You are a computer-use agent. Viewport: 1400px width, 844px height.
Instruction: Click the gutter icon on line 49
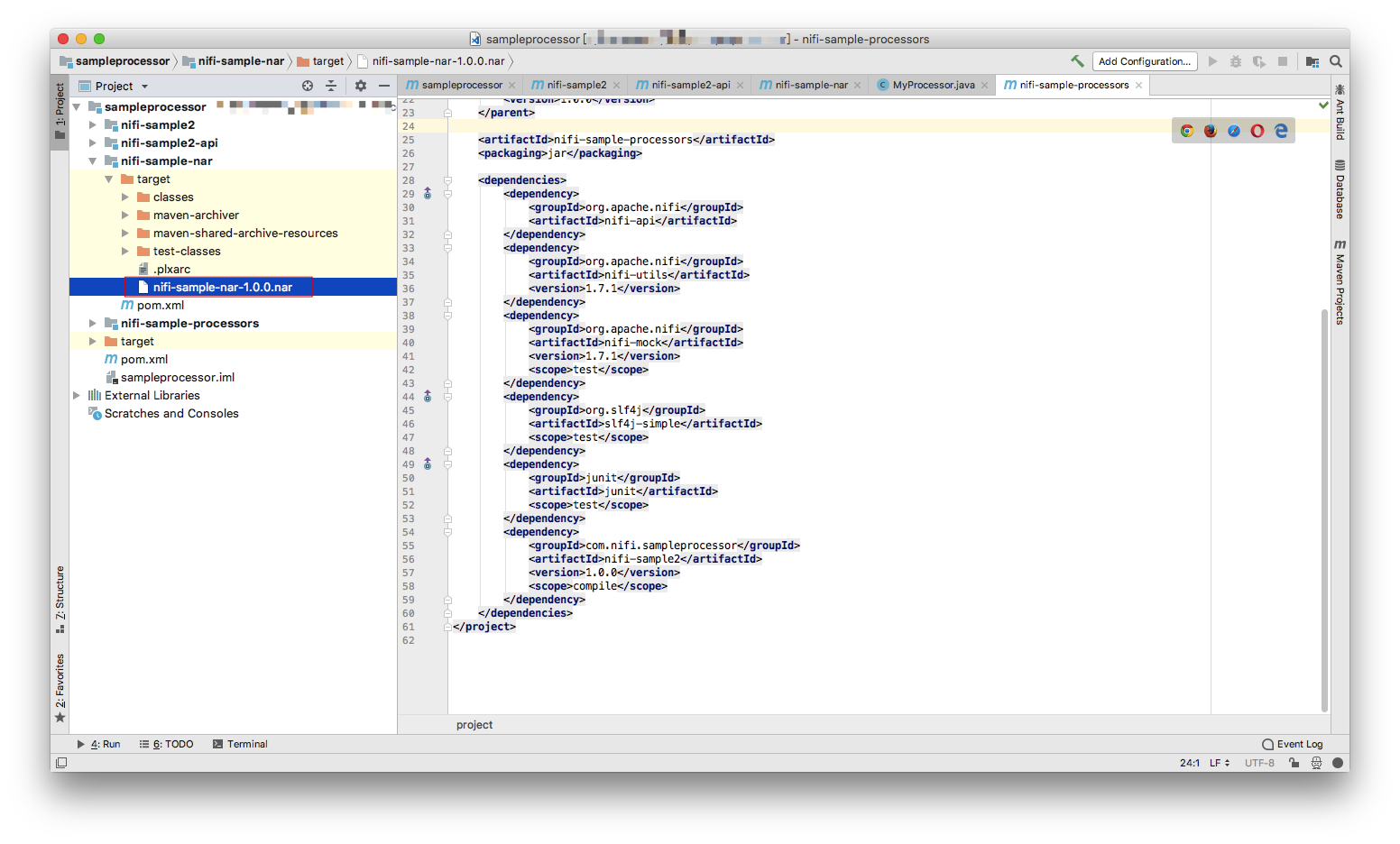point(428,464)
